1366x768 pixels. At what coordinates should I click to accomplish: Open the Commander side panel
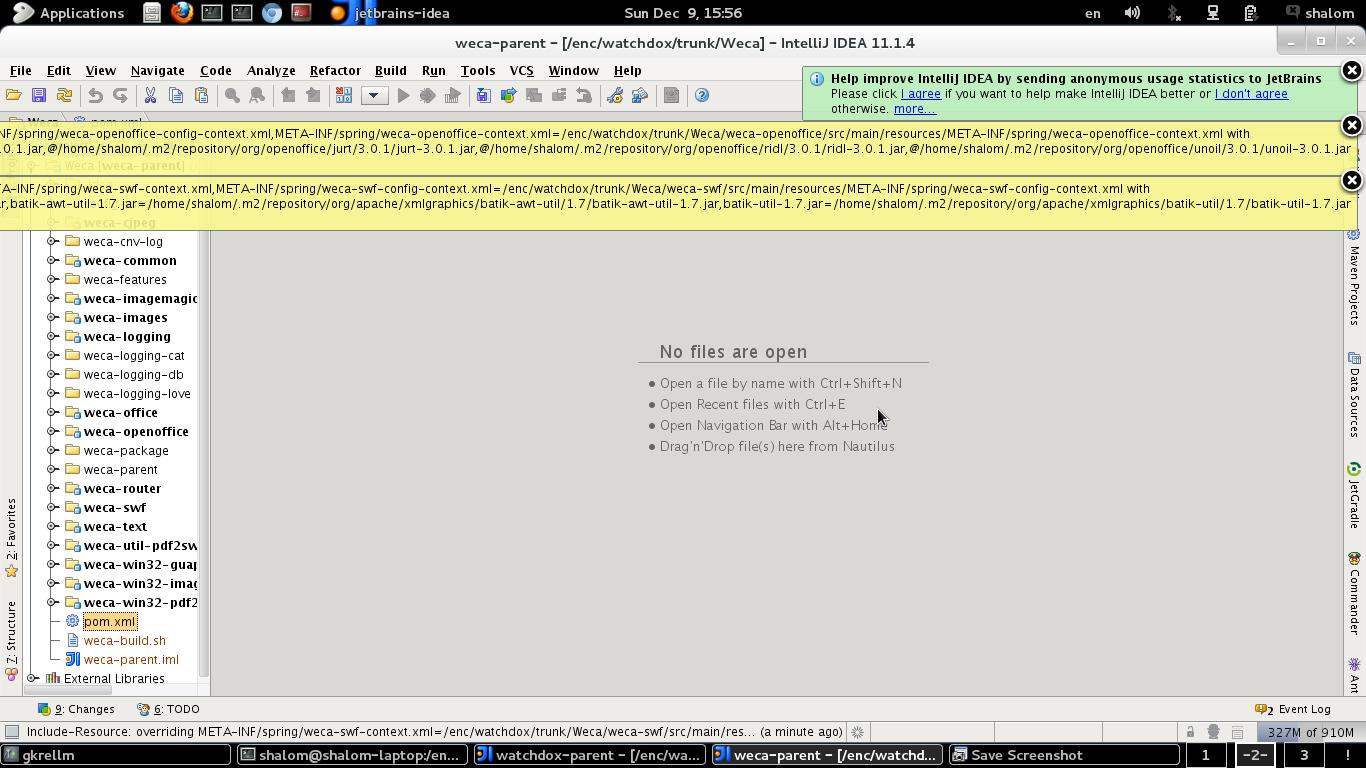click(x=1354, y=594)
